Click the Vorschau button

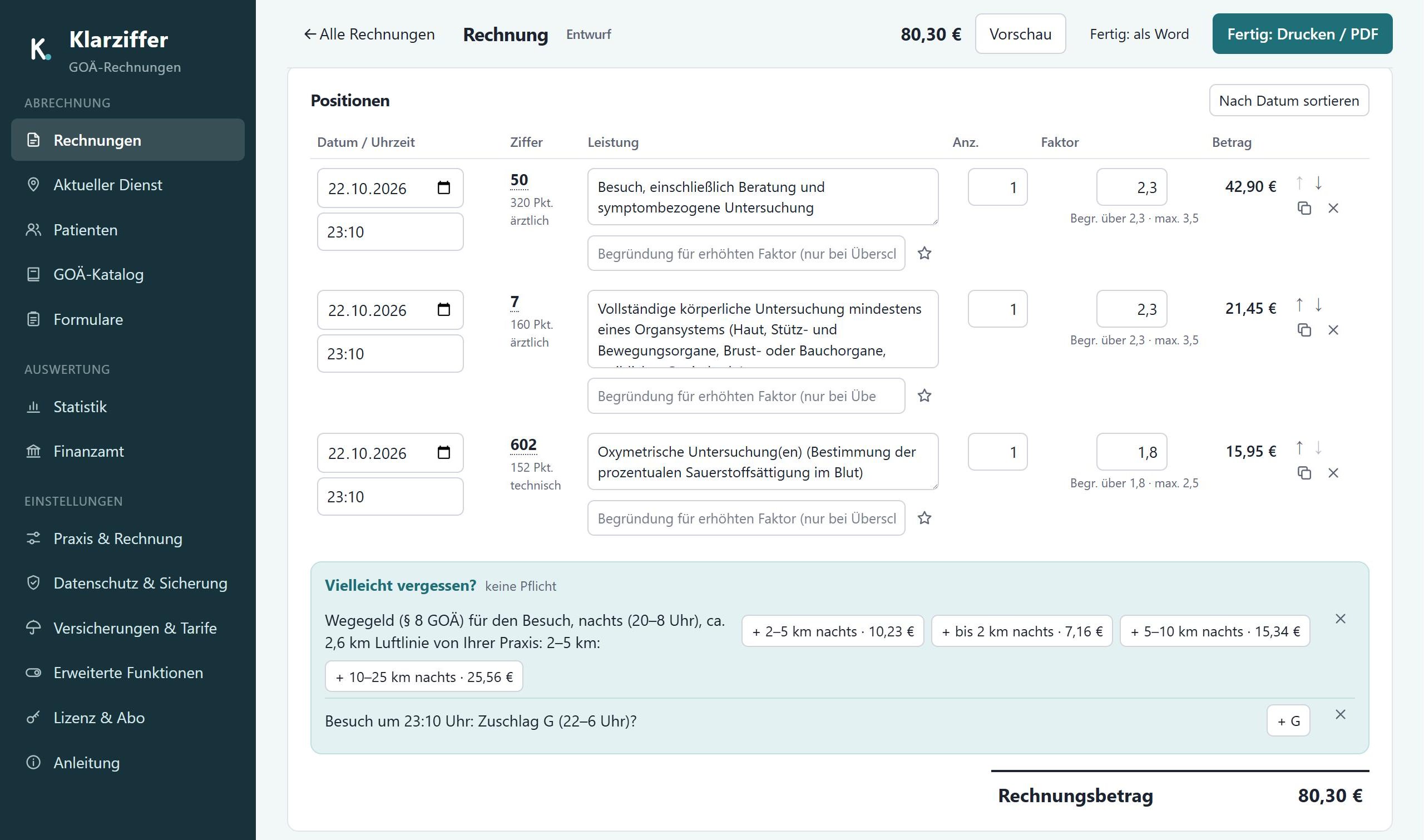click(1021, 34)
